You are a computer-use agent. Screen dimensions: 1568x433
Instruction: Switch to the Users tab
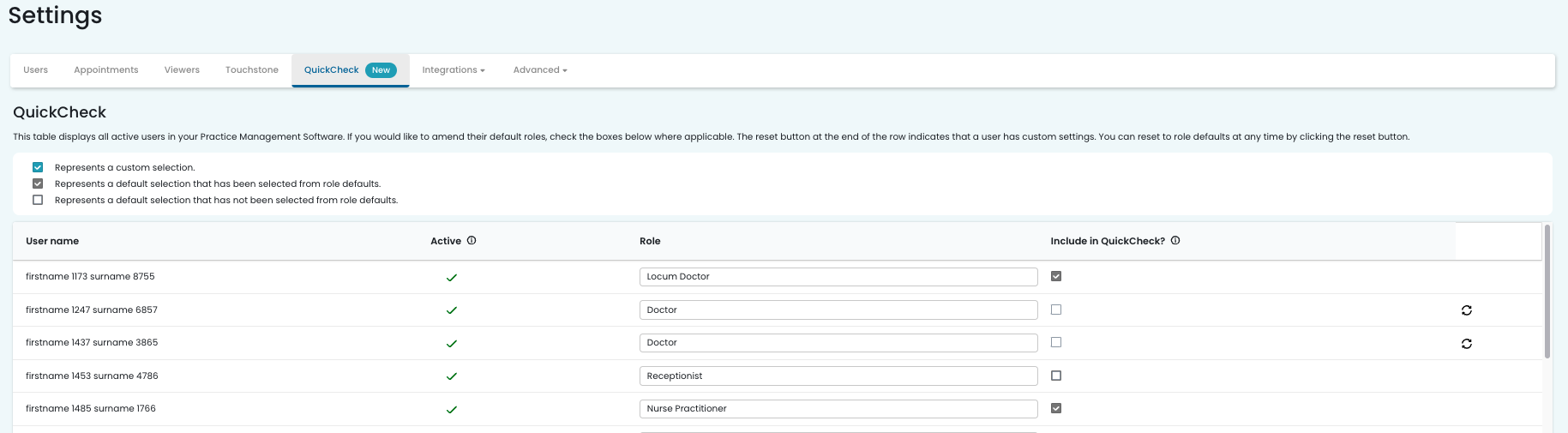click(36, 70)
